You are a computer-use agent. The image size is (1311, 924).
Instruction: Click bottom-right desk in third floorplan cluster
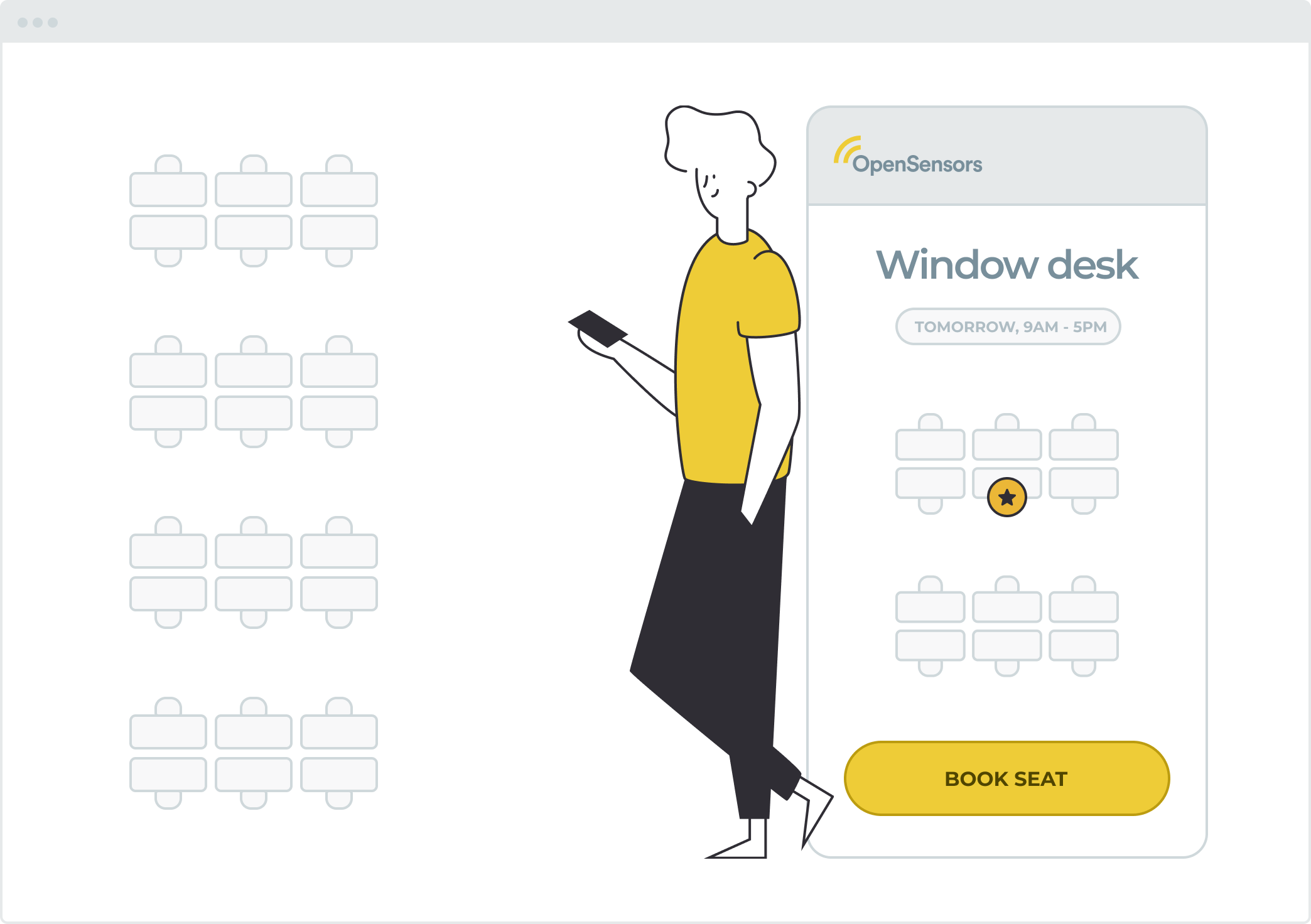[339, 594]
